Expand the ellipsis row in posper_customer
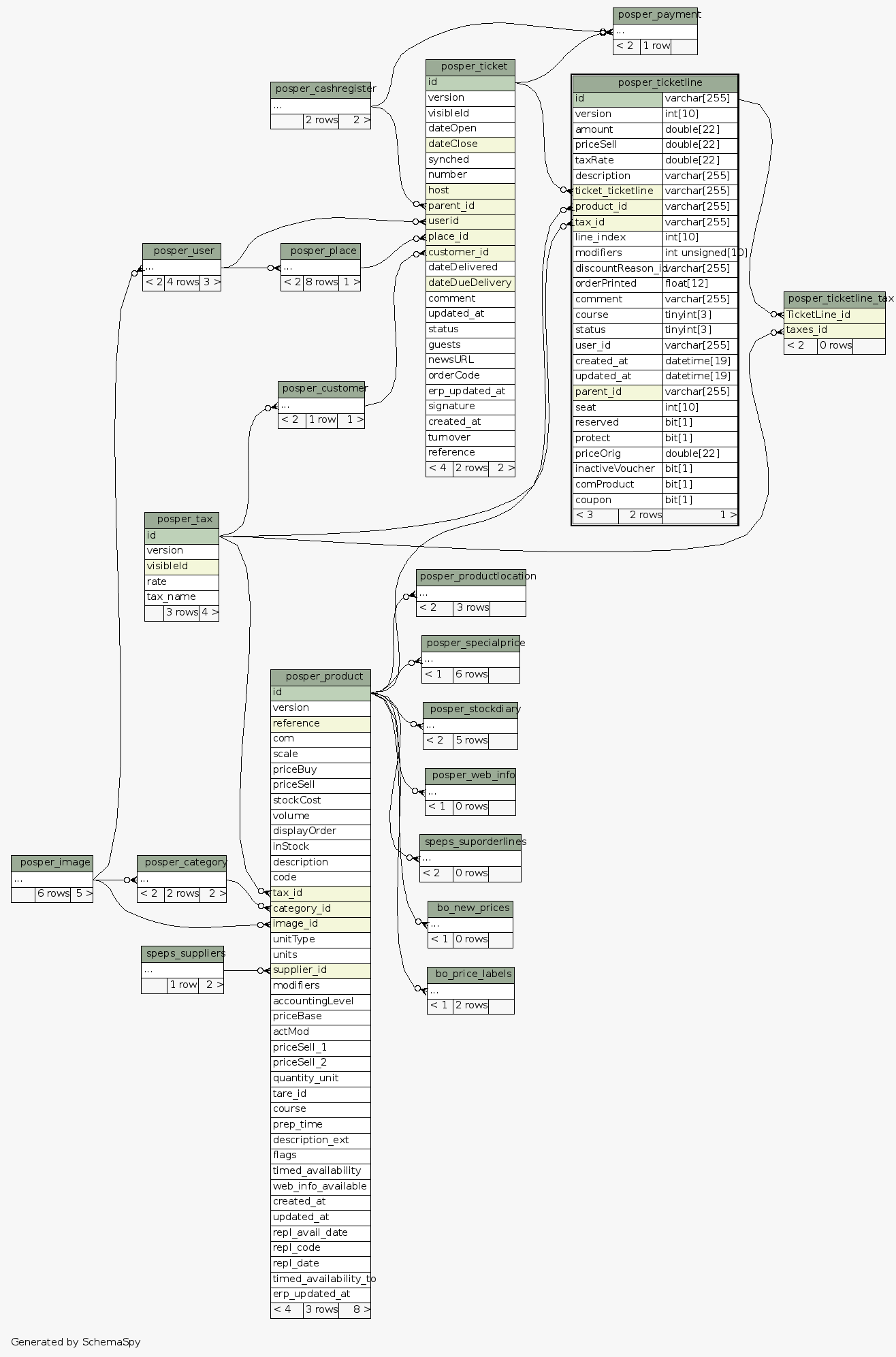 click(321, 406)
